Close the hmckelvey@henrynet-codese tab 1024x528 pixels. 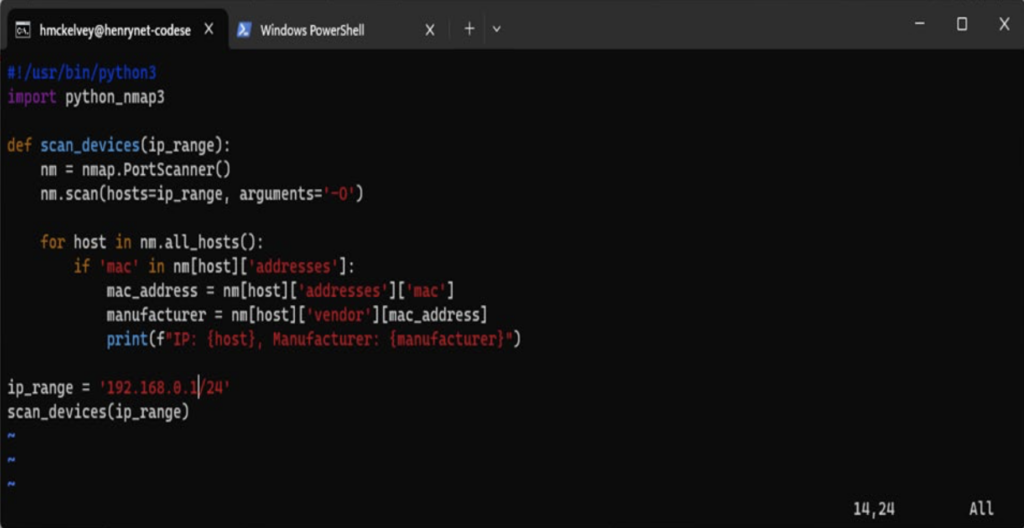click(x=209, y=29)
